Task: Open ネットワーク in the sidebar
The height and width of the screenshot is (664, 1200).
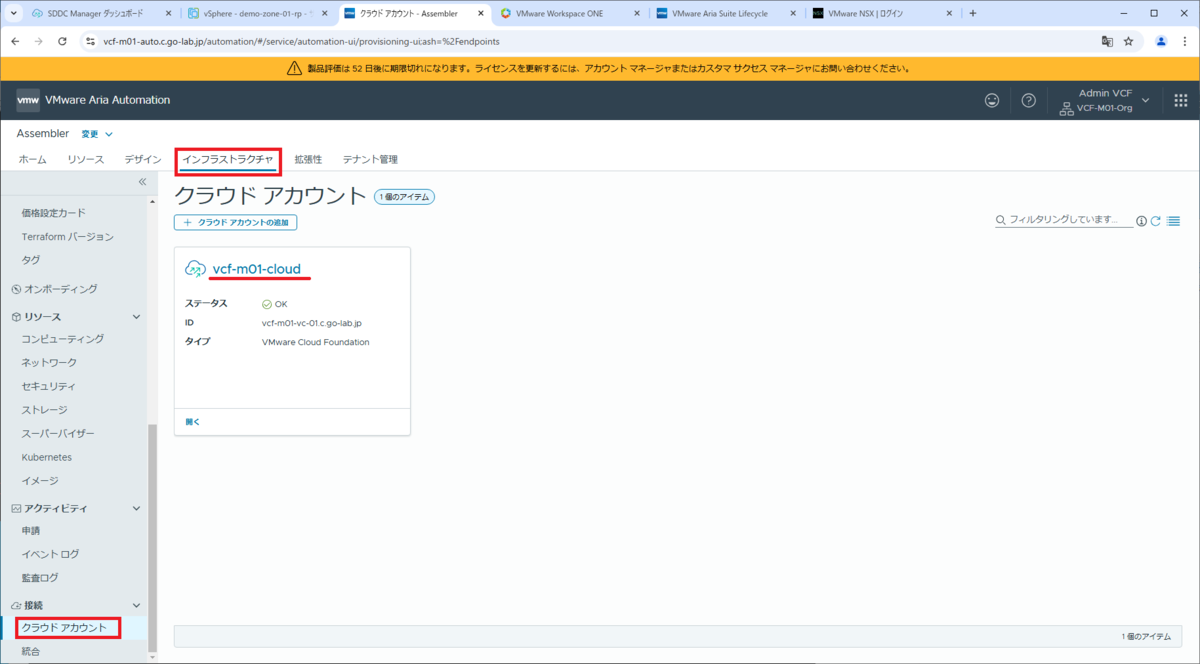Action: click(49, 362)
